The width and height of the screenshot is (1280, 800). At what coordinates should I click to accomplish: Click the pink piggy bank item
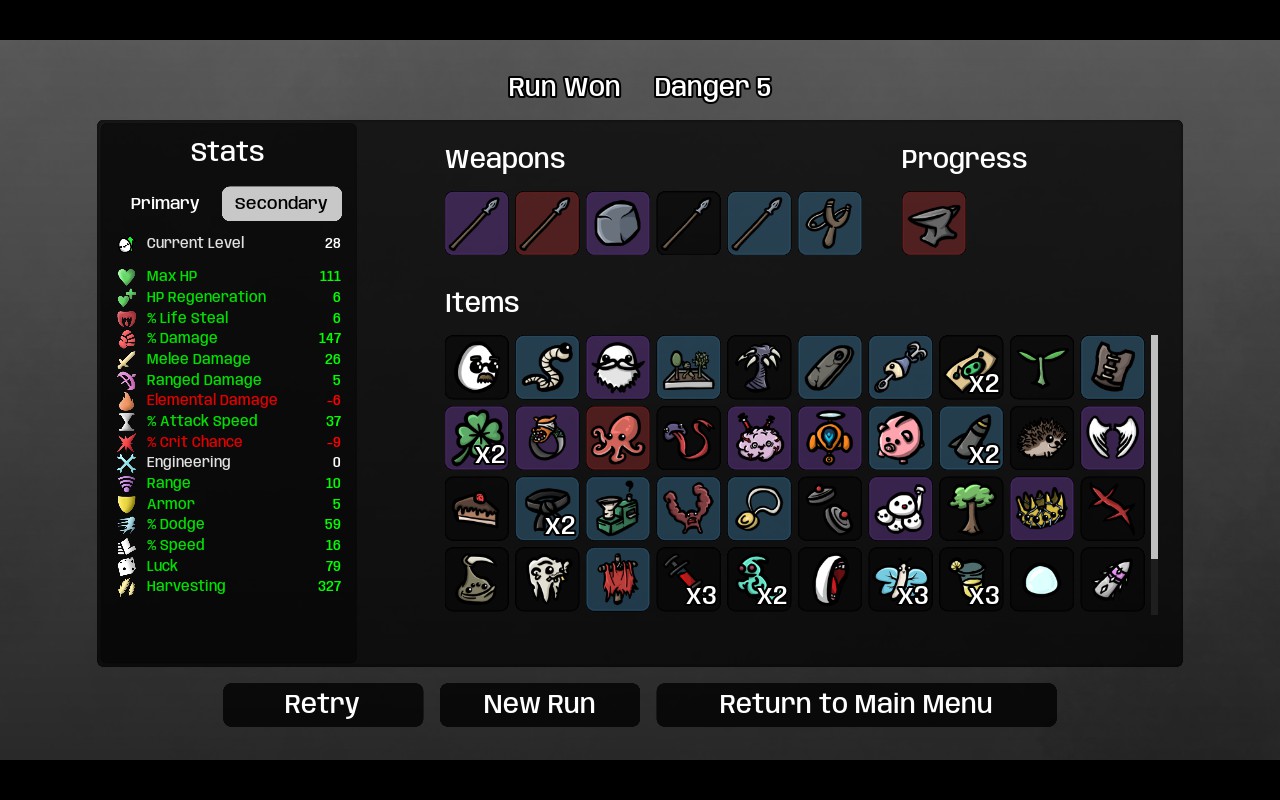(x=901, y=438)
